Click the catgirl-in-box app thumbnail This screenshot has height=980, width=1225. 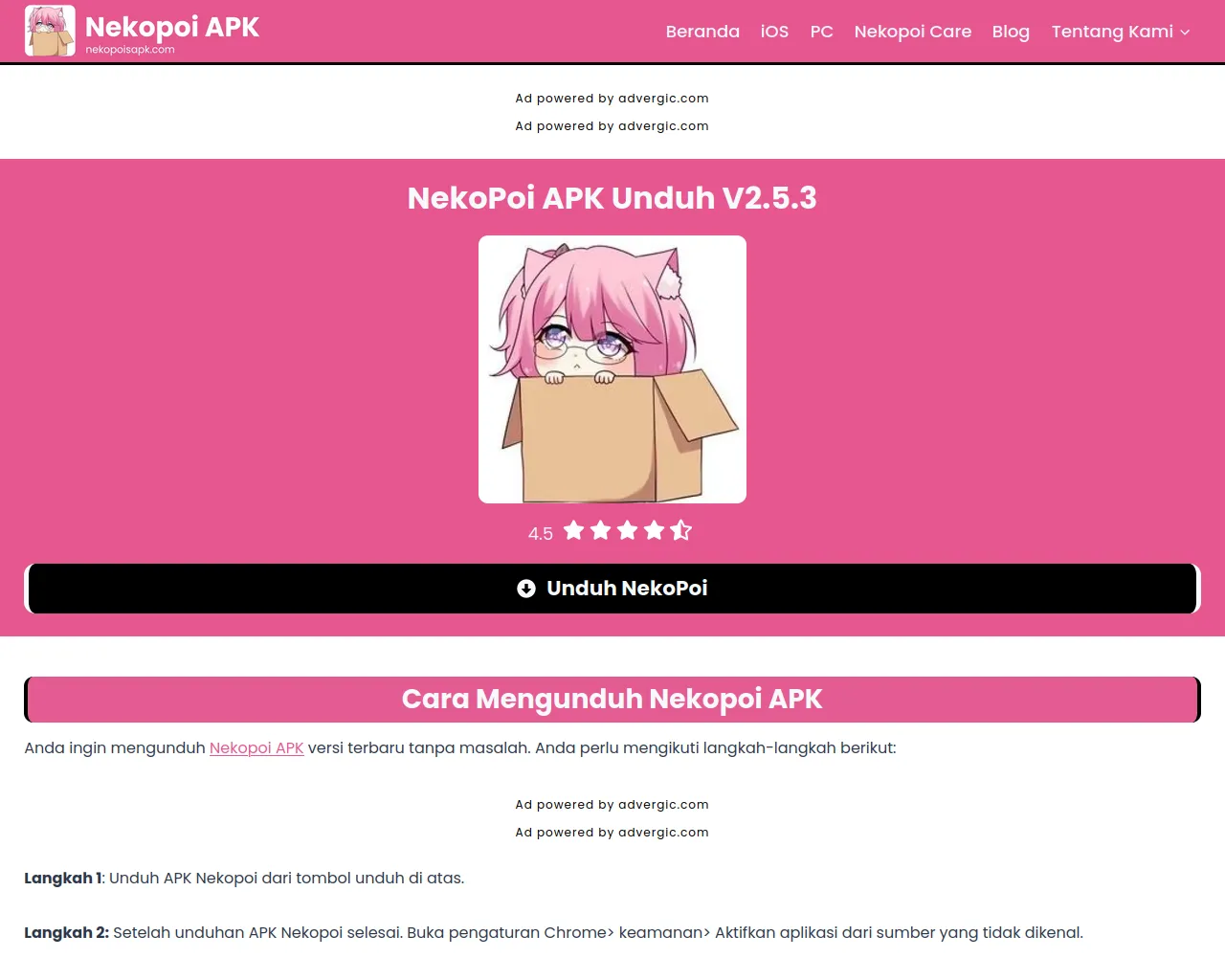click(612, 369)
